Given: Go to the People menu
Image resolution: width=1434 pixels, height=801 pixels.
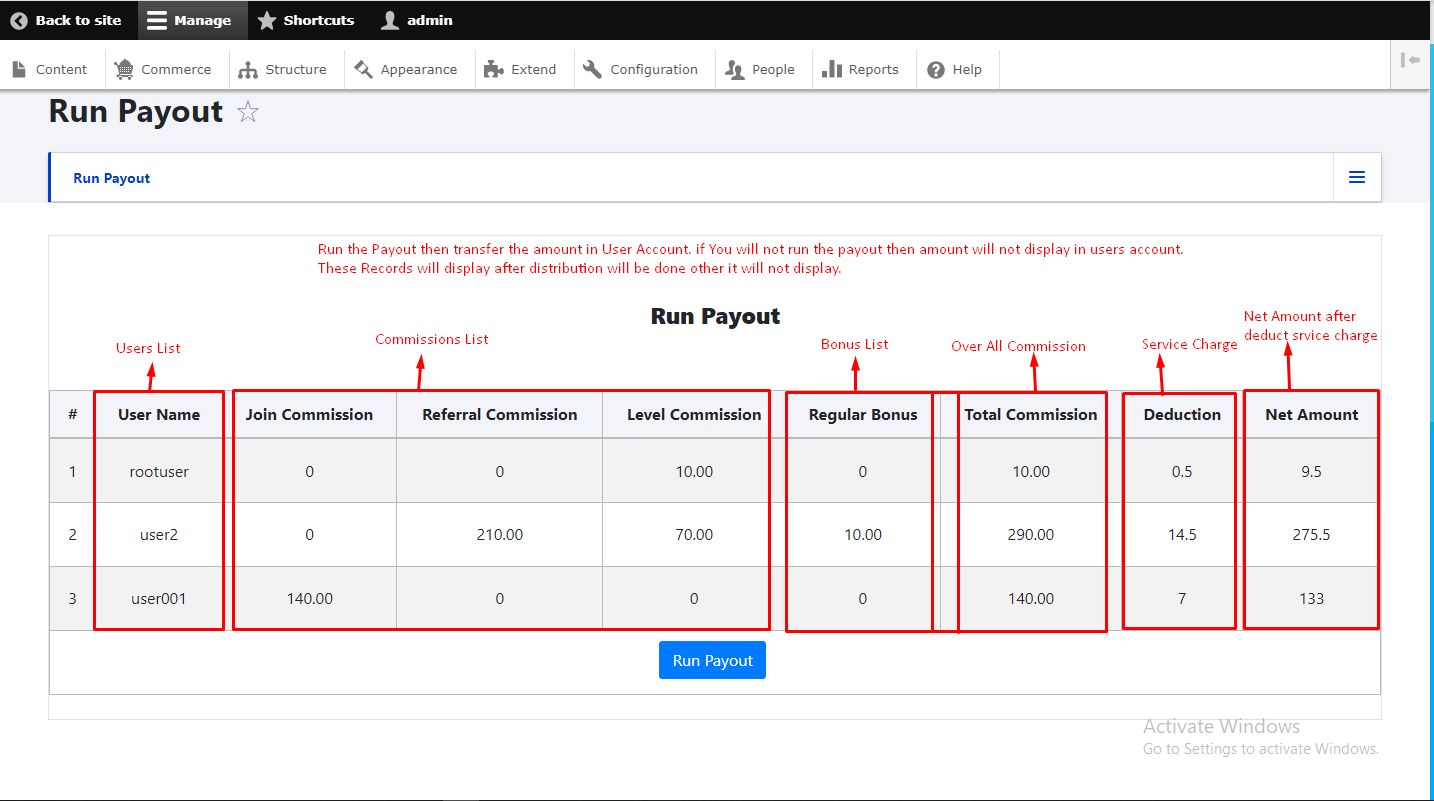Looking at the screenshot, I should (760, 69).
